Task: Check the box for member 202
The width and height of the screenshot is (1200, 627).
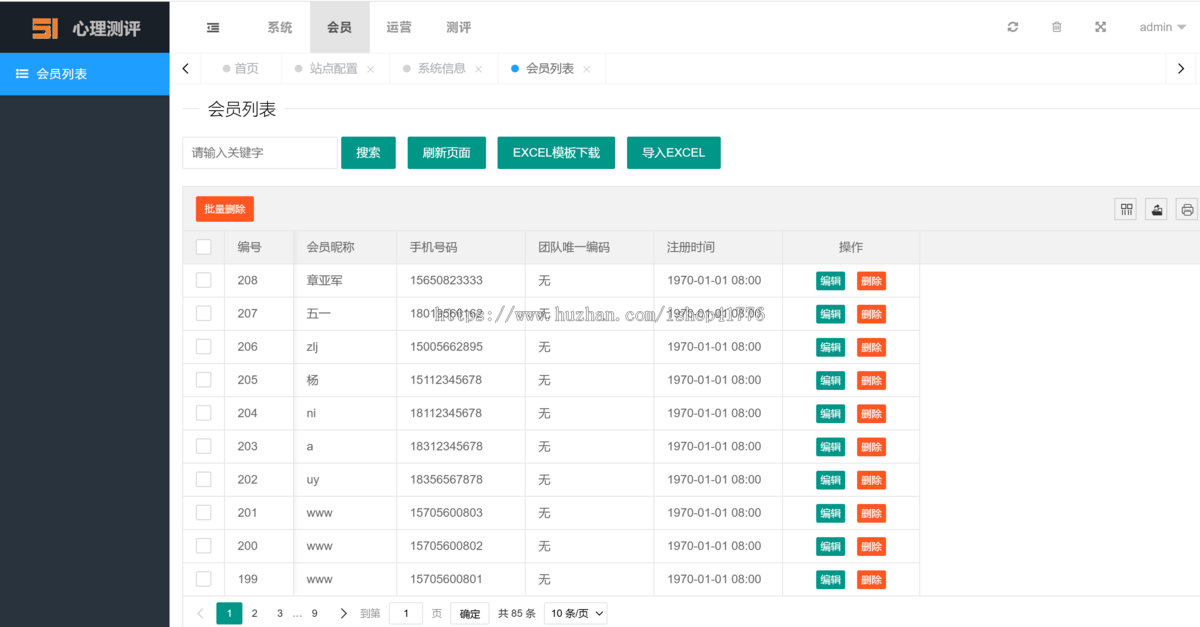Action: tap(204, 479)
